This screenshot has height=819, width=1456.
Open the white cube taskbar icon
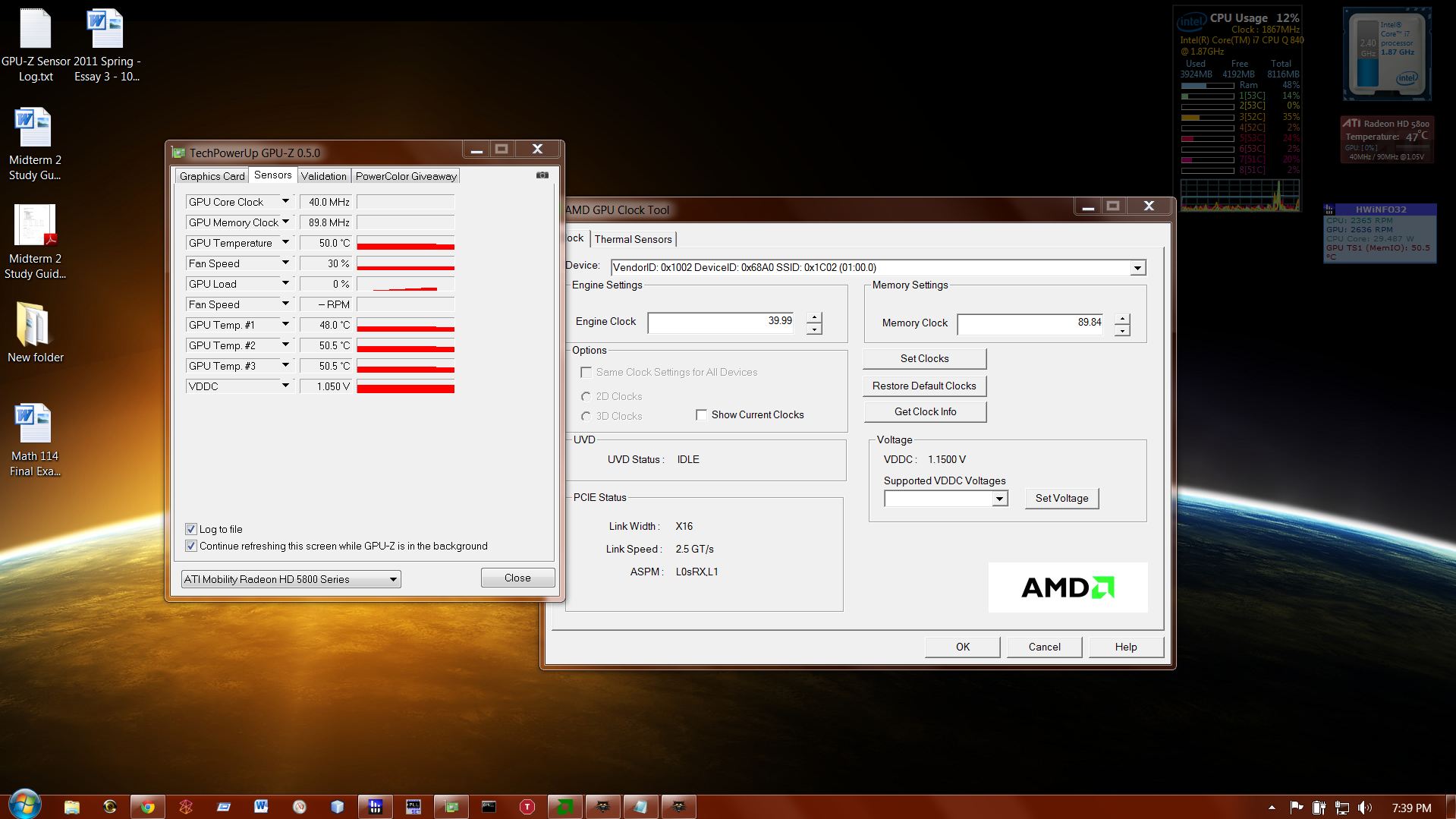point(337,807)
